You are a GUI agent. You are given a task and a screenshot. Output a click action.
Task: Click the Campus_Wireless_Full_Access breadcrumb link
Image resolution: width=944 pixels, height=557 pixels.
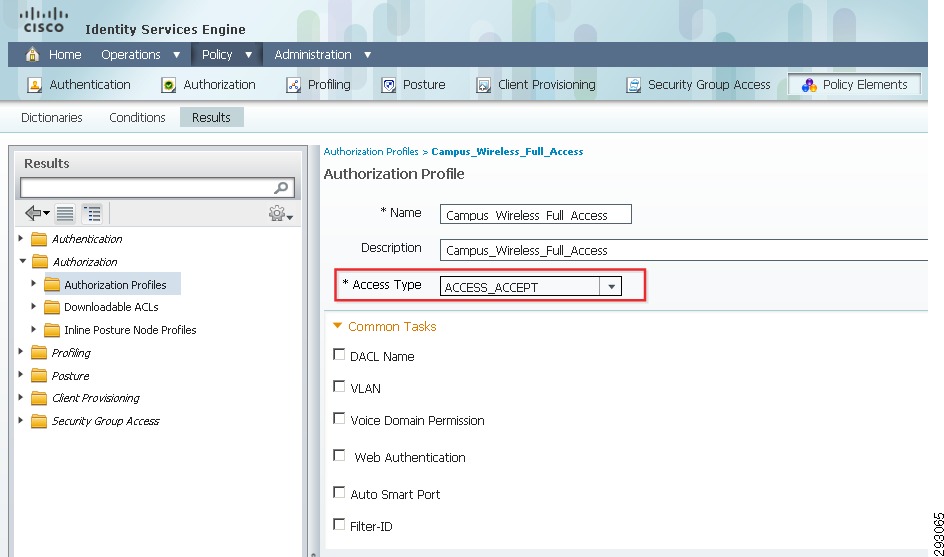(x=507, y=152)
